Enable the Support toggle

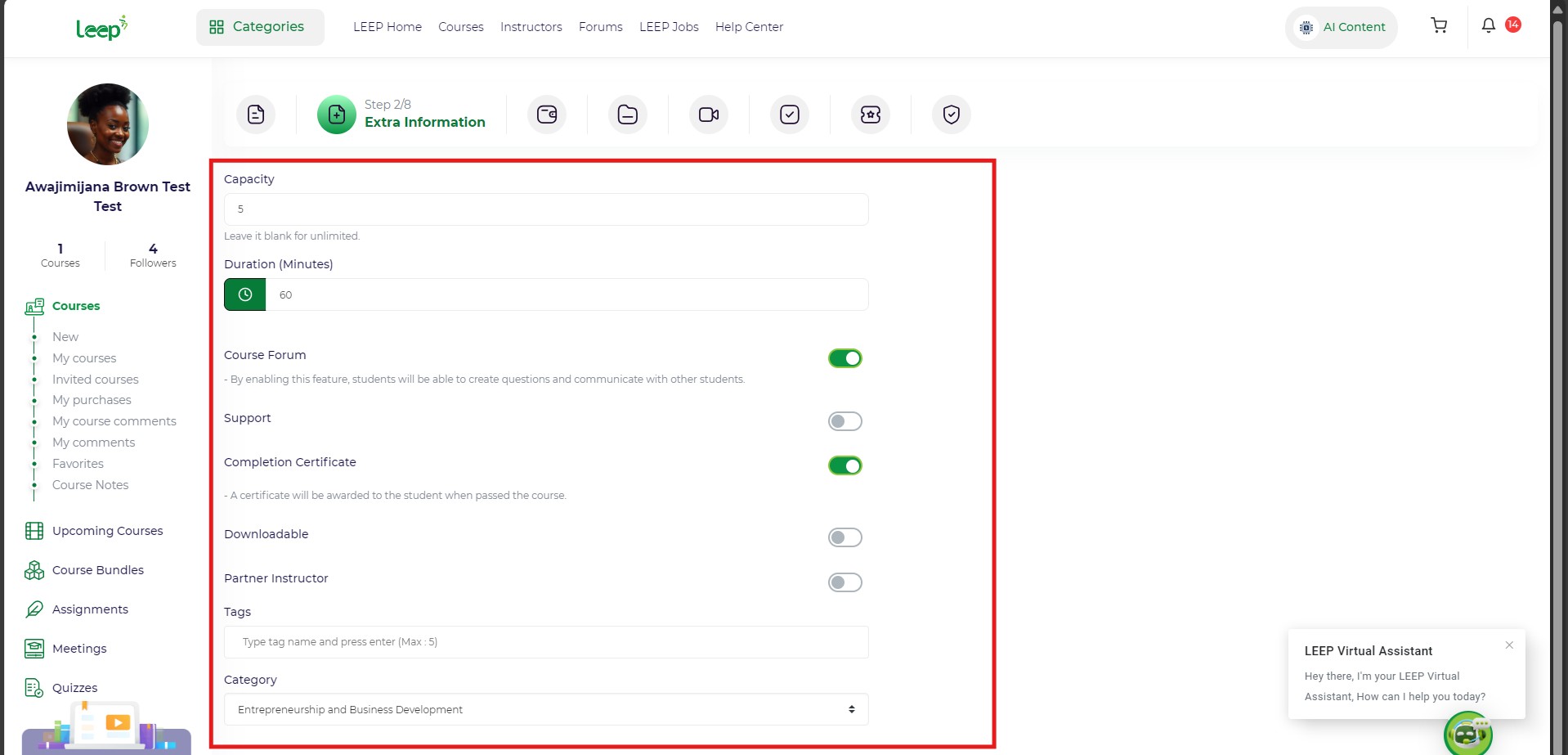pos(844,421)
